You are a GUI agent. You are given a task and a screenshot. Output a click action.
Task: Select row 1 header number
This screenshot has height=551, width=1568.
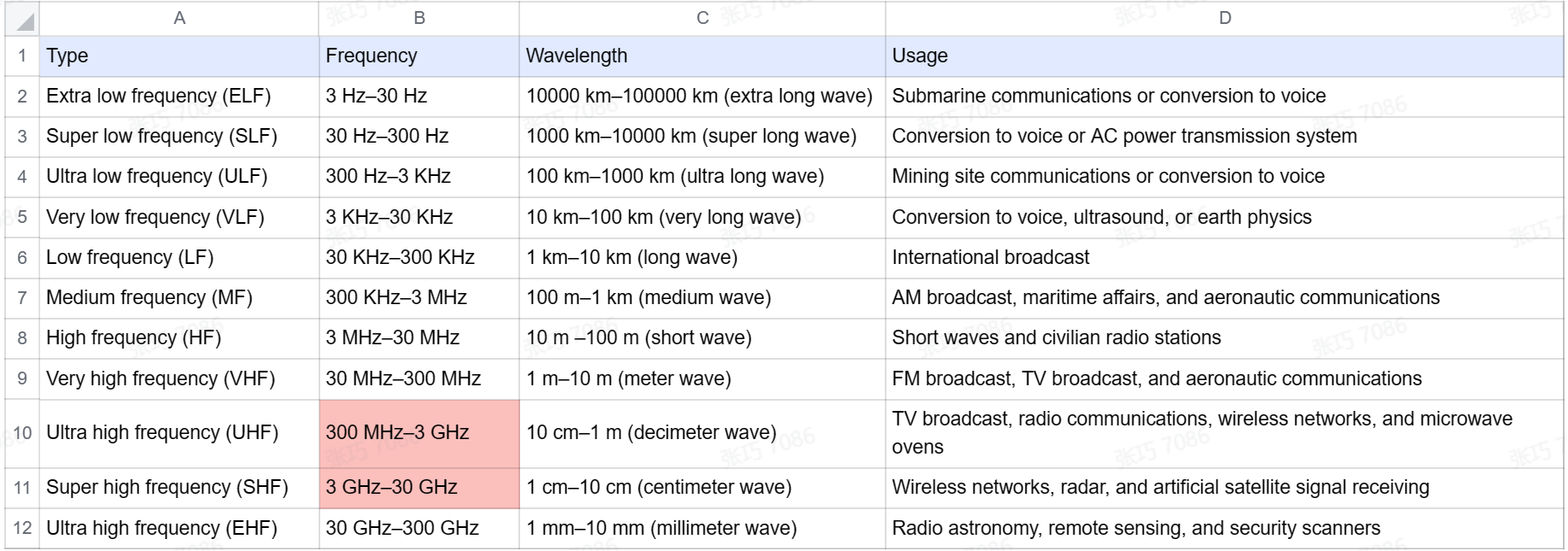[22, 56]
